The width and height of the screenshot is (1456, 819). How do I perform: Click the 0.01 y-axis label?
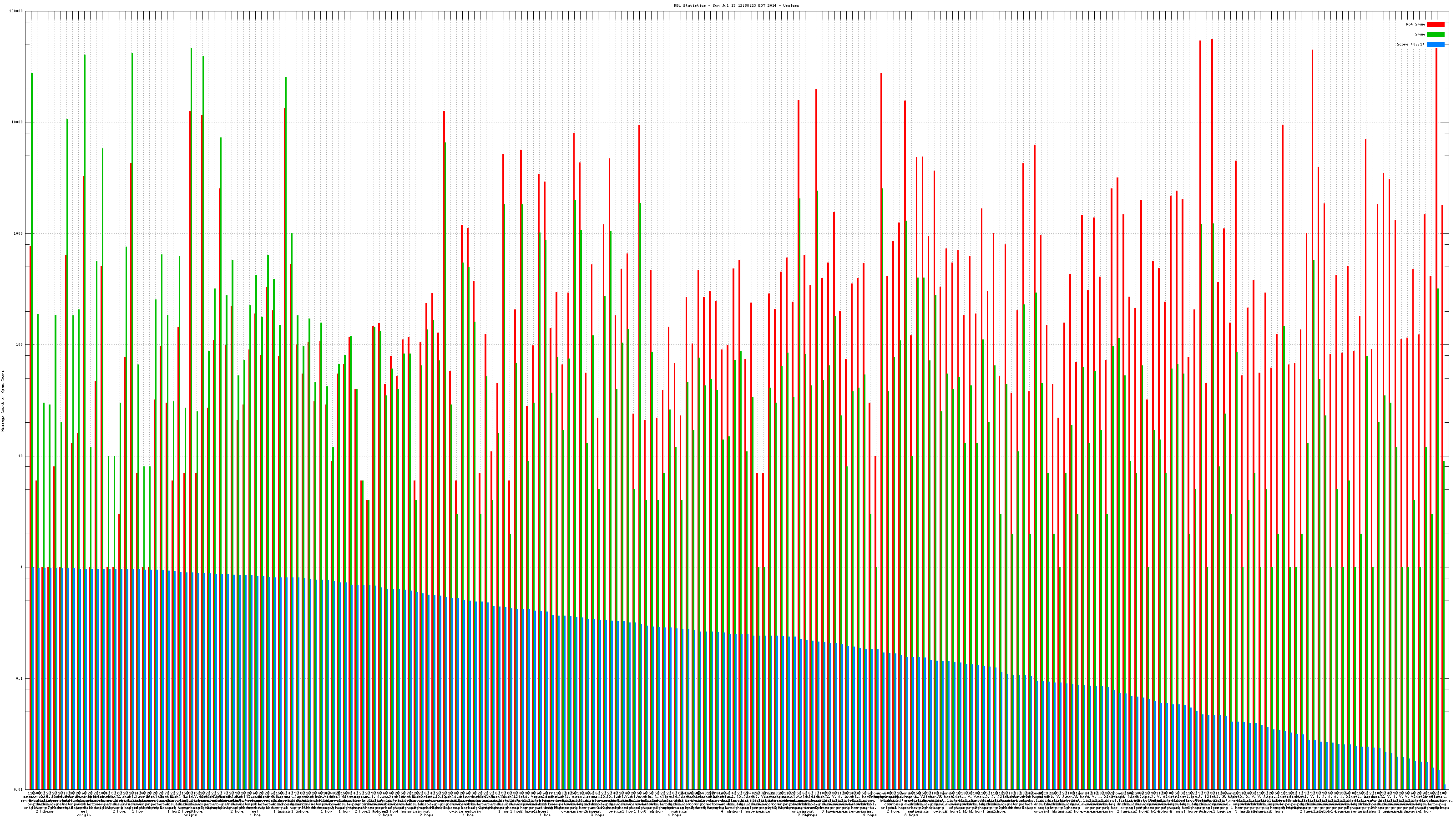pos(19,789)
